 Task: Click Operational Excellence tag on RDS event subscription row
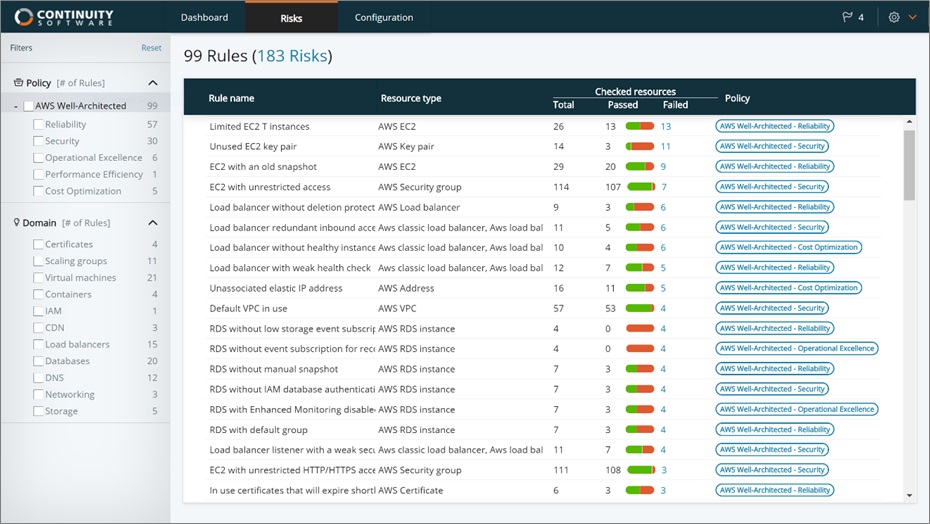tap(797, 349)
